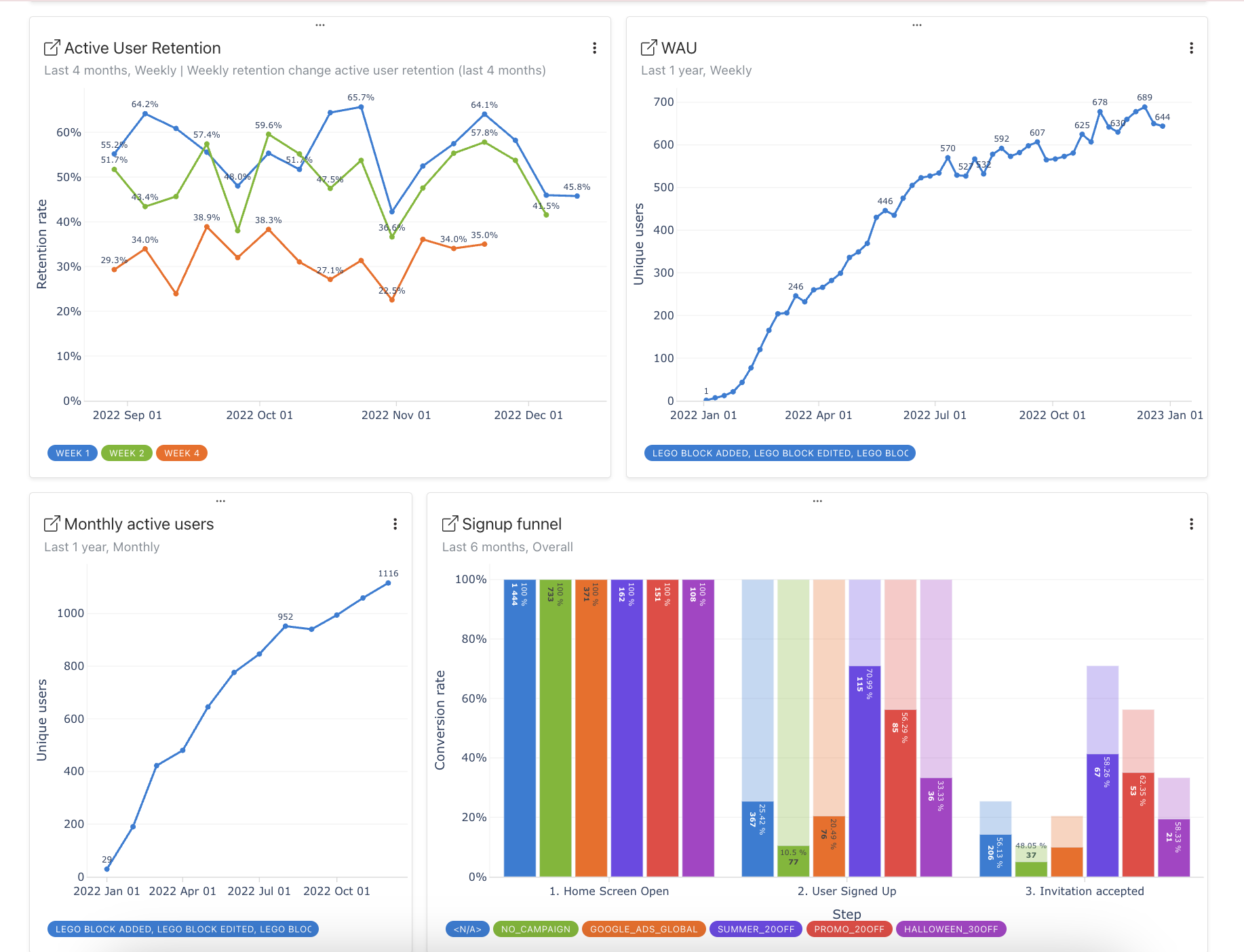
Task: Open Active User Retention chart in new view
Action: coord(52,48)
